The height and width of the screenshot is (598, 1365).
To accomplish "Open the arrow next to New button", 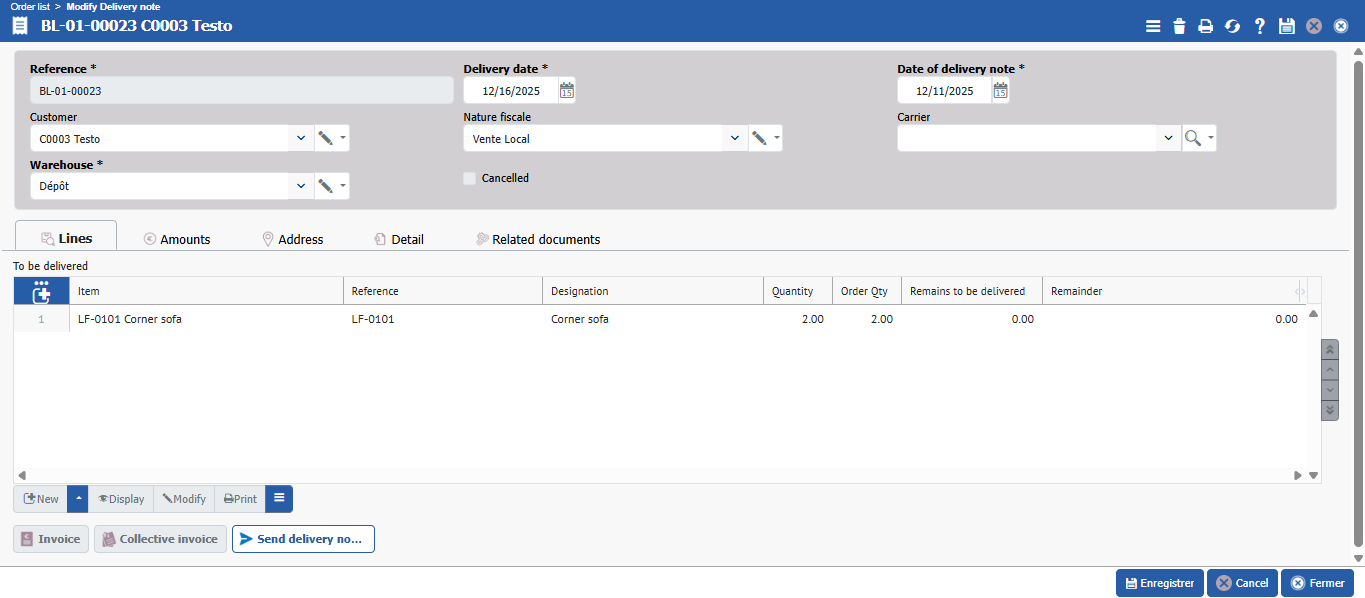I will pos(78,499).
